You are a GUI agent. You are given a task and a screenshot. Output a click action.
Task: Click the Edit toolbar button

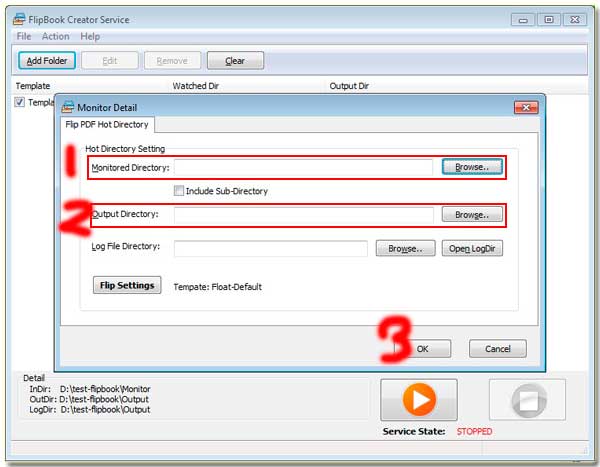point(110,60)
